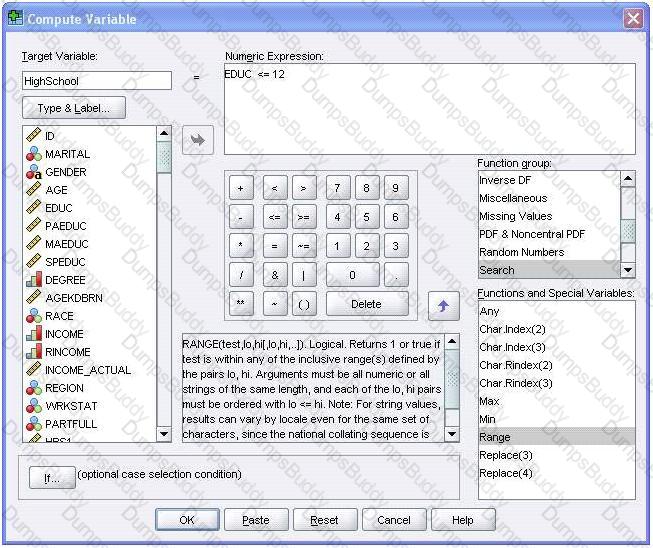Image resolution: width=653 pixels, height=548 pixels.
Task: Click the number 0 key
Action: (x=352, y=275)
